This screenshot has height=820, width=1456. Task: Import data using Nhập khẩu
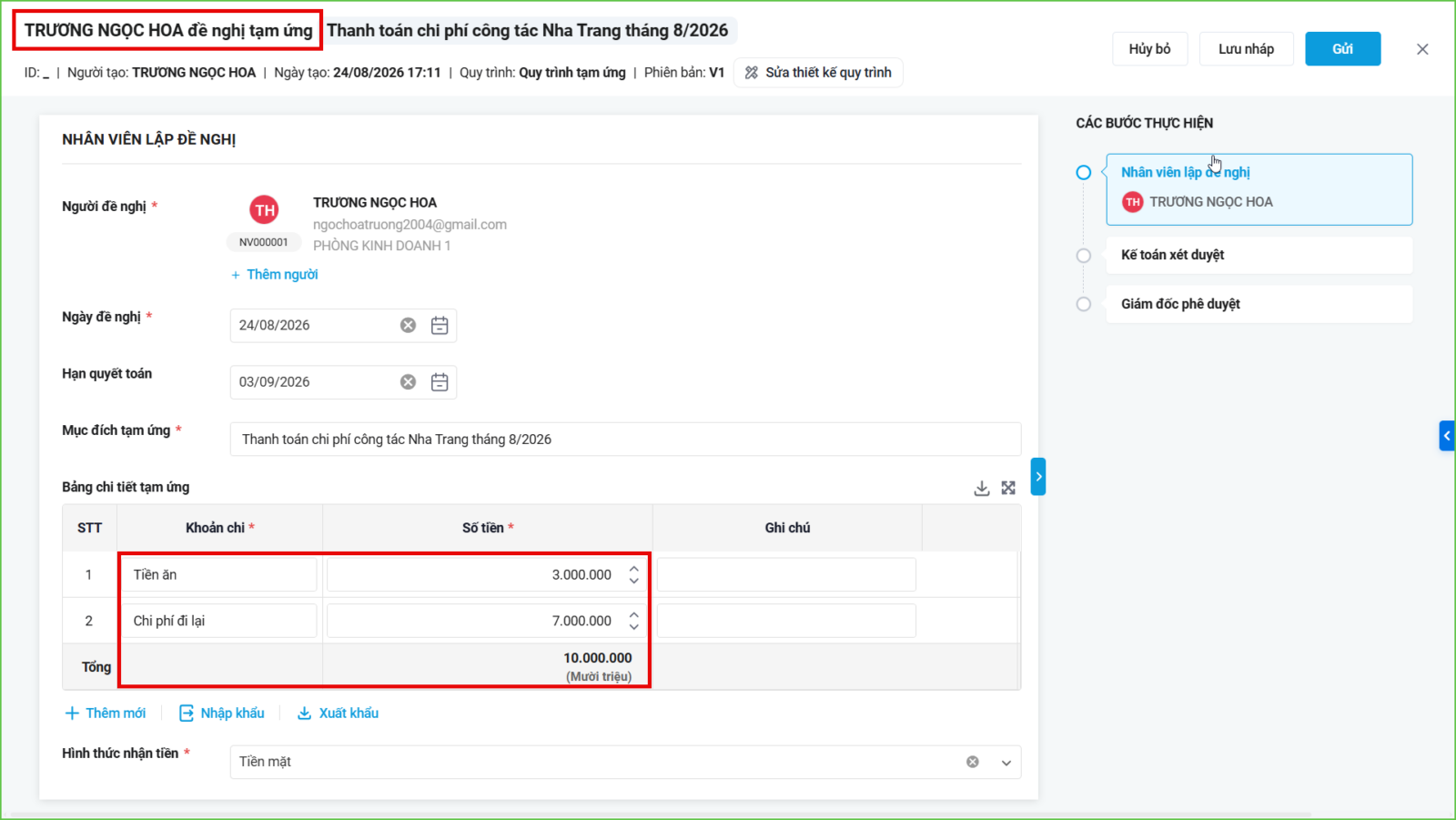point(222,714)
